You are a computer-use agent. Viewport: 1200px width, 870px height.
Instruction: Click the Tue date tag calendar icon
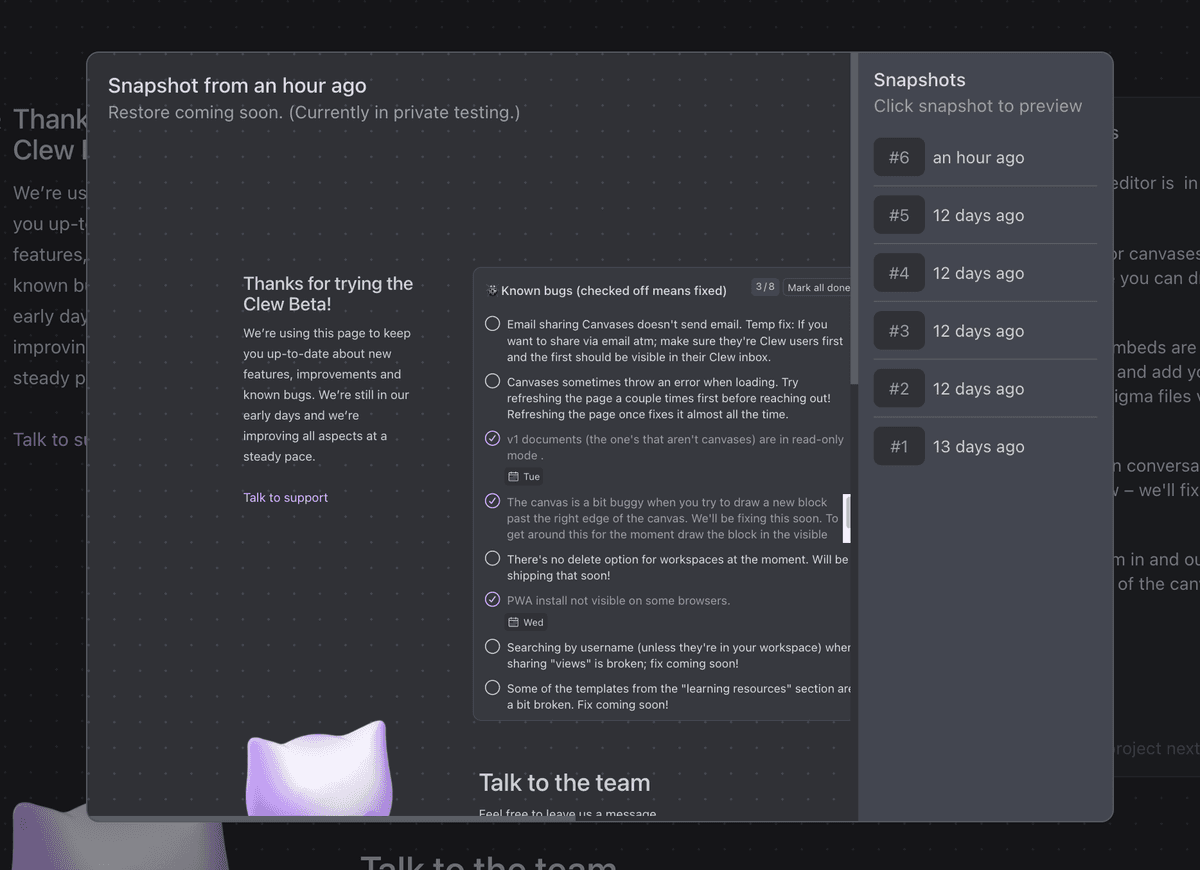[x=514, y=477]
